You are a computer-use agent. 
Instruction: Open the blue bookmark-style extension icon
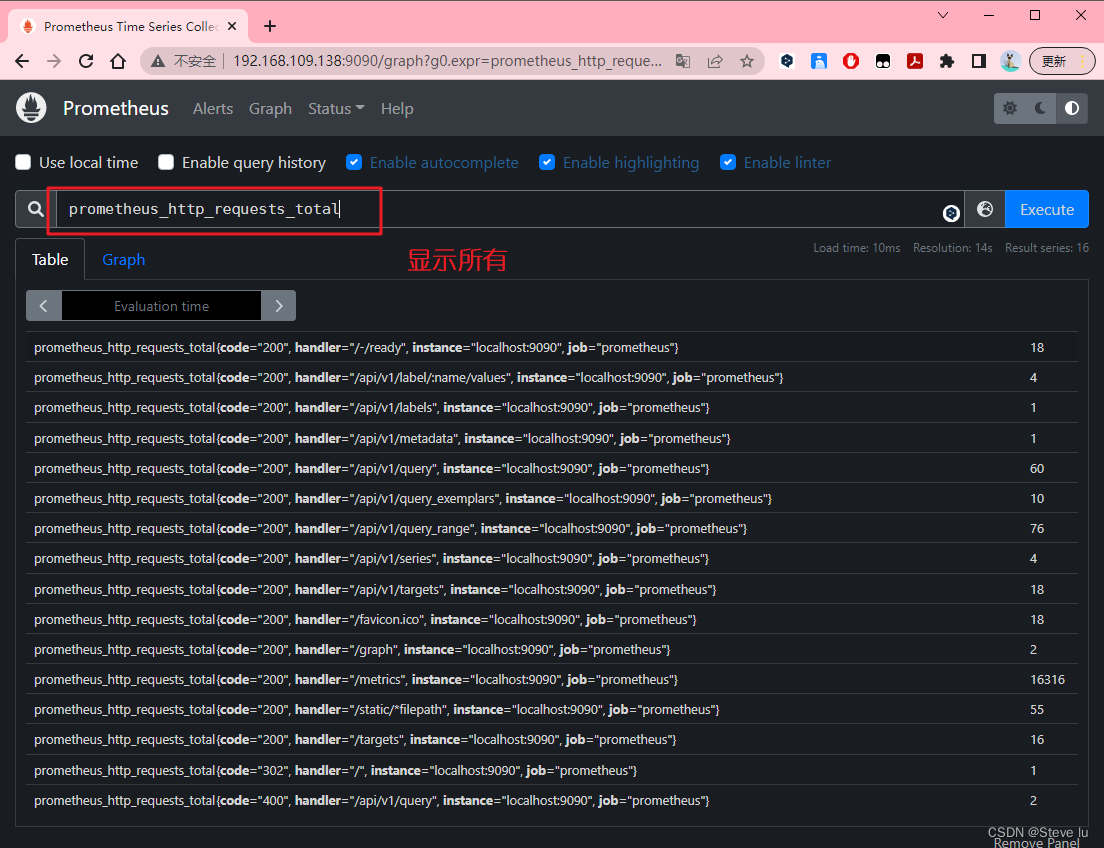[x=819, y=61]
